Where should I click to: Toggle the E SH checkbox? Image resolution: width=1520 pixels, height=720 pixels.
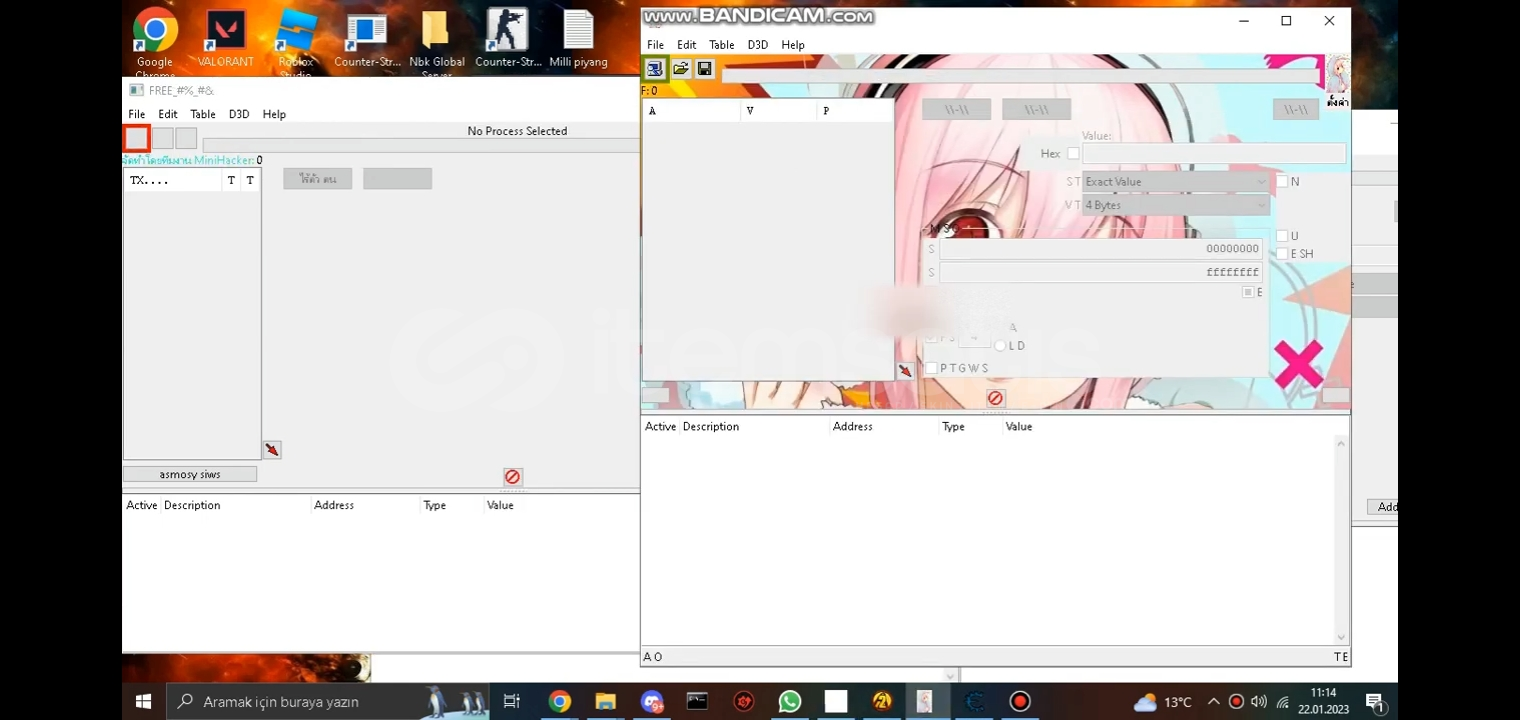1282,254
